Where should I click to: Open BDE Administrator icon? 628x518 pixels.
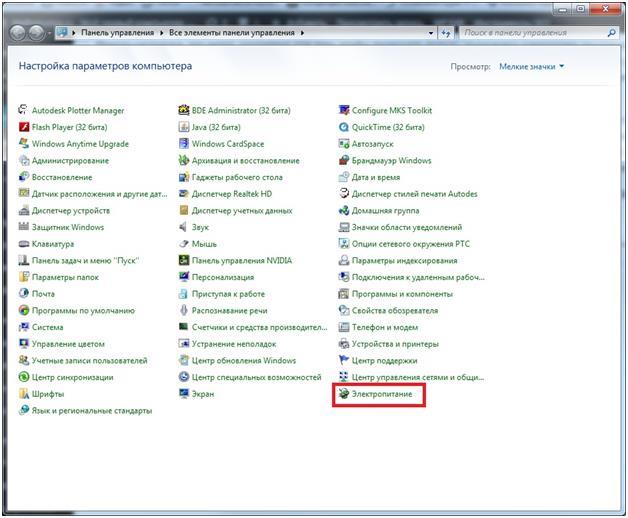pos(183,110)
